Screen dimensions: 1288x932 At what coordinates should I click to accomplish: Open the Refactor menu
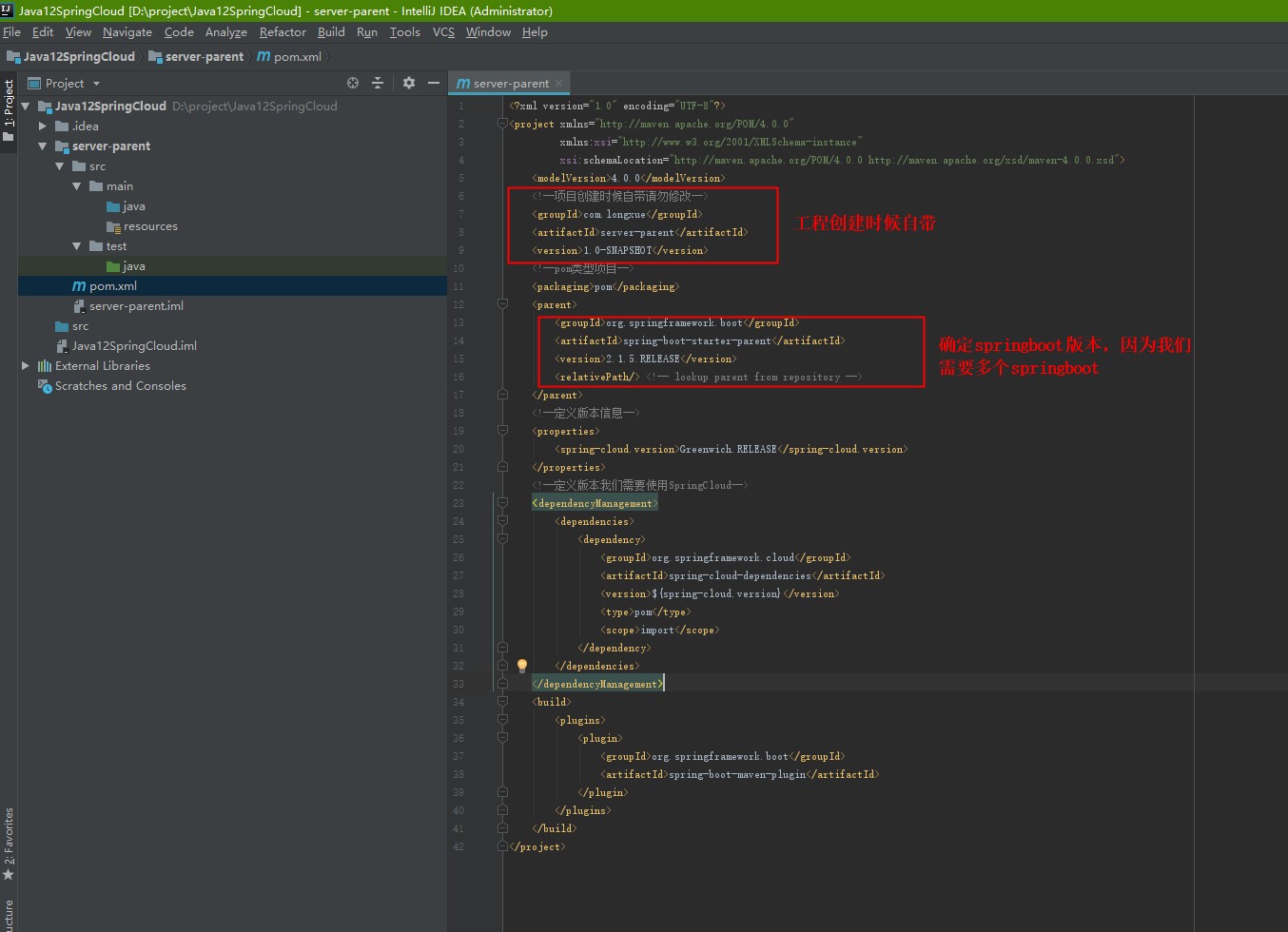283,32
